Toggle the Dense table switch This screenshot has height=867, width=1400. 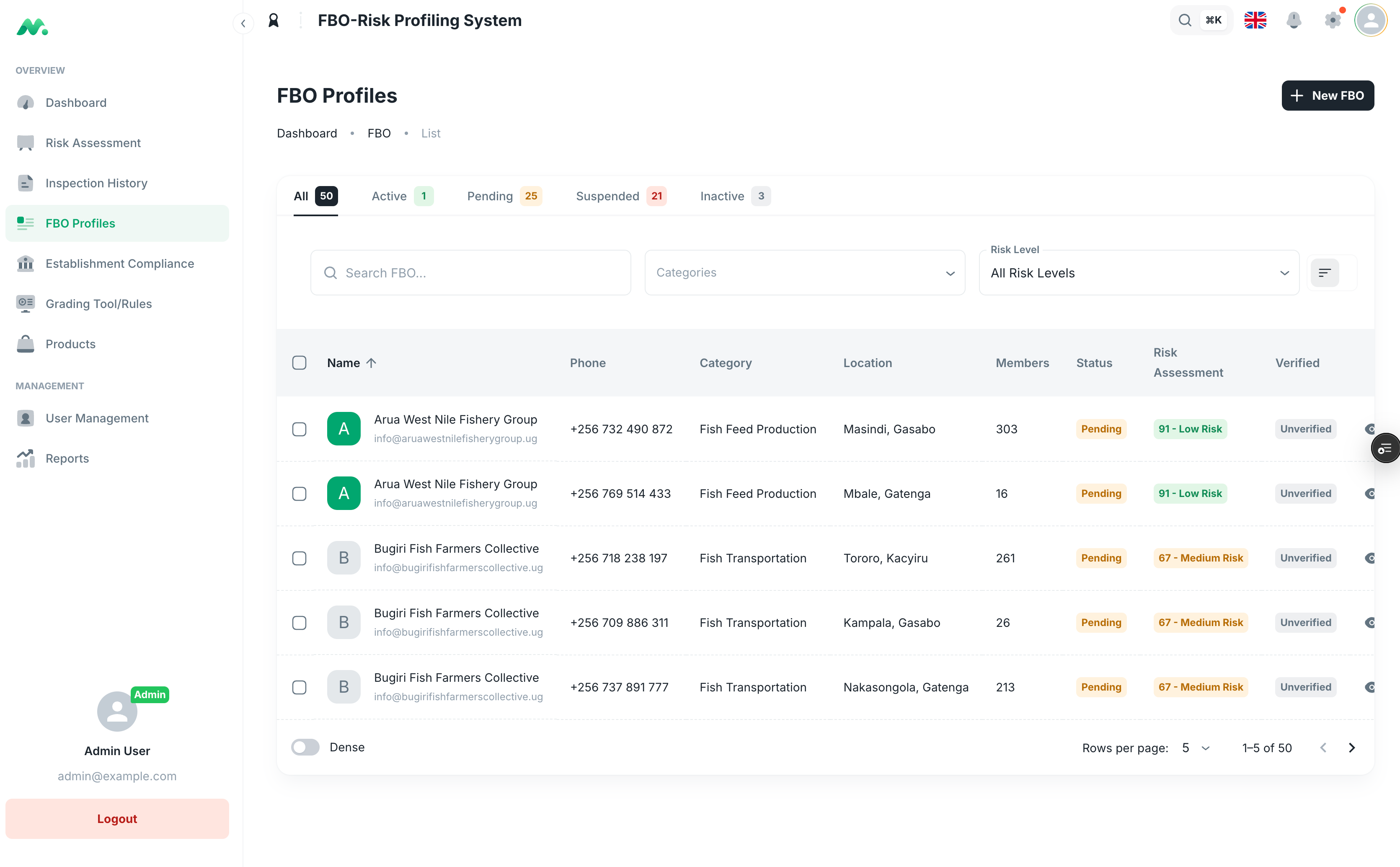point(305,747)
